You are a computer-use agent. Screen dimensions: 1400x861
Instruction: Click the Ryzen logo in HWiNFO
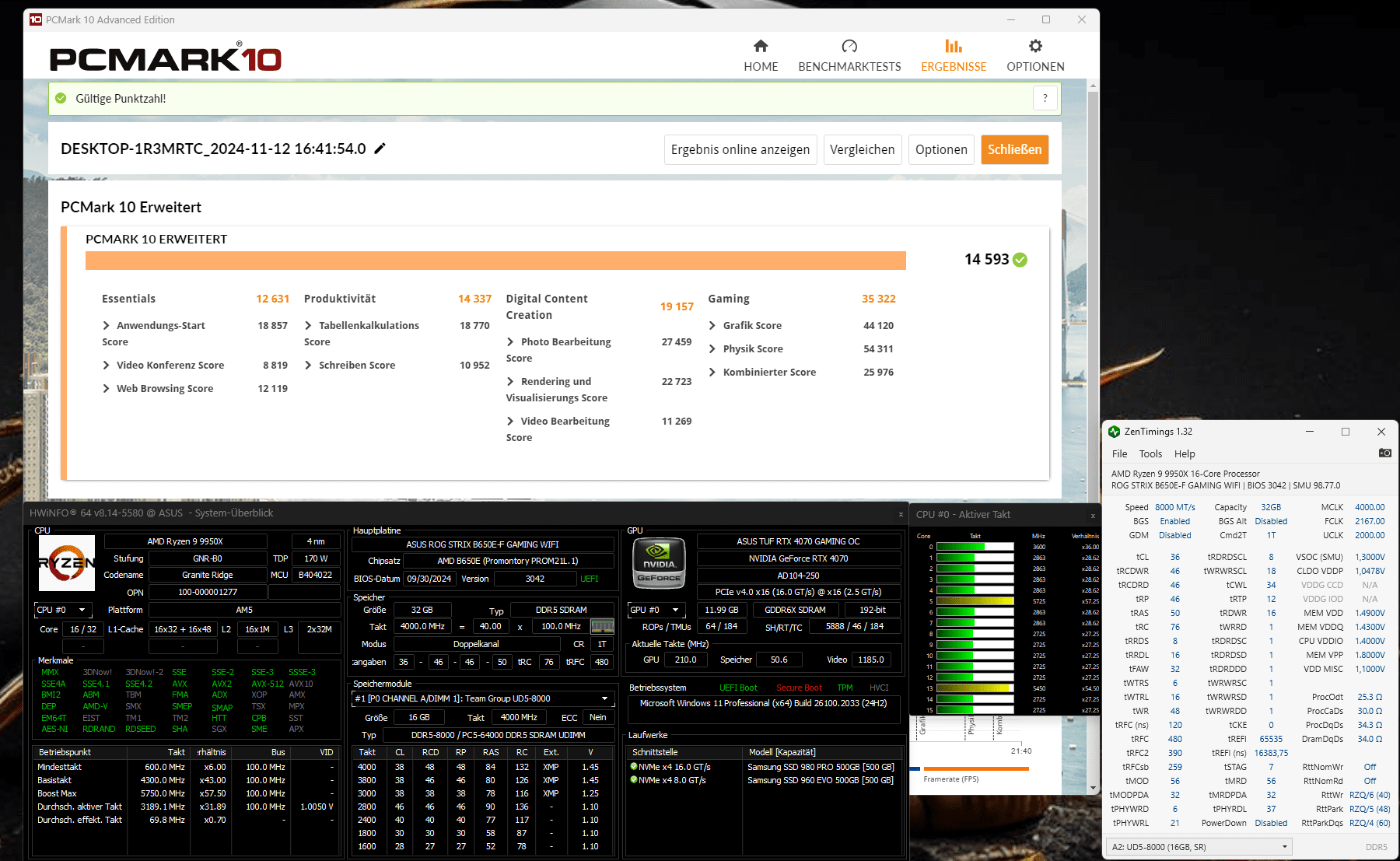point(67,563)
